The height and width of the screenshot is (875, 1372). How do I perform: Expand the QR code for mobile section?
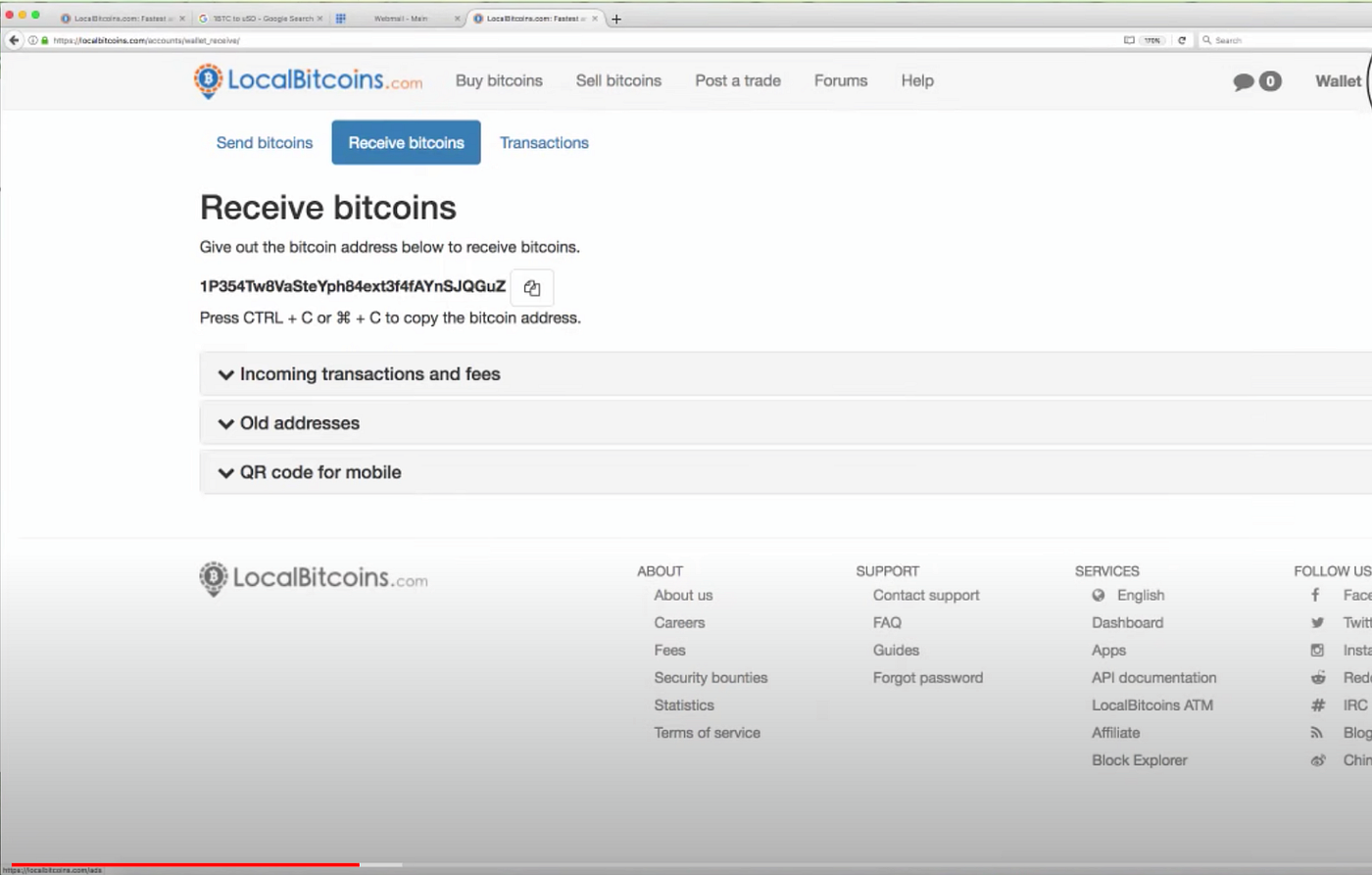[x=786, y=472]
